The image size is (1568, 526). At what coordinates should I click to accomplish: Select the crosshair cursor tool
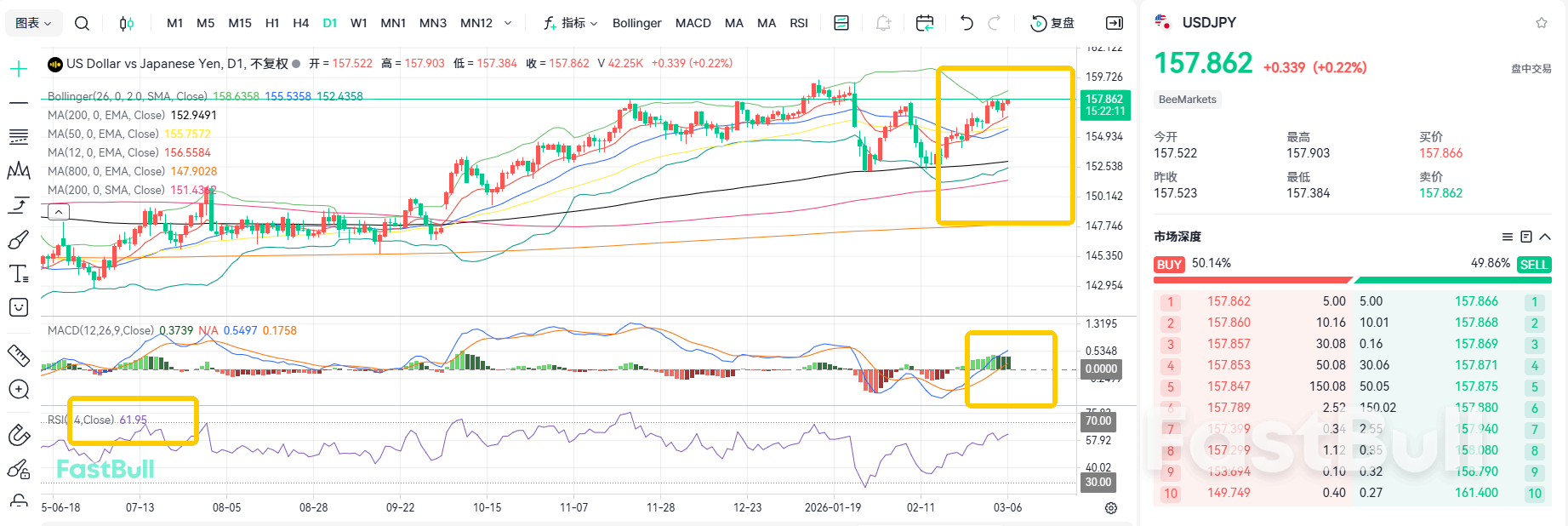[19, 69]
